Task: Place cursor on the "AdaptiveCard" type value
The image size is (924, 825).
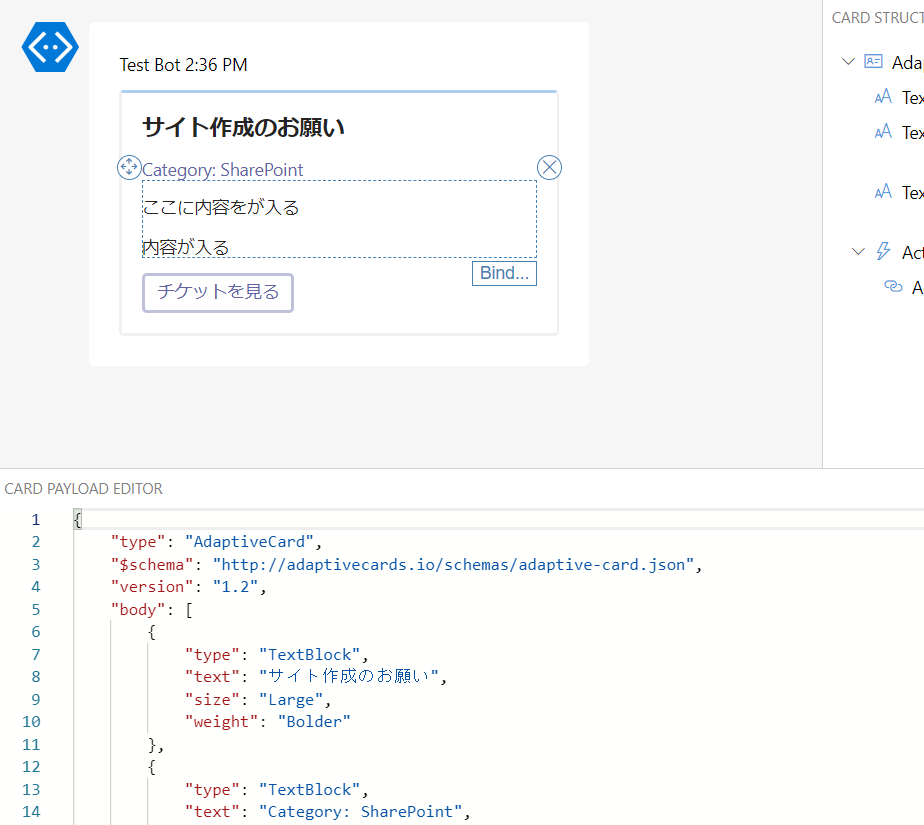Action: pyautogui.click(x=249, y=542)
